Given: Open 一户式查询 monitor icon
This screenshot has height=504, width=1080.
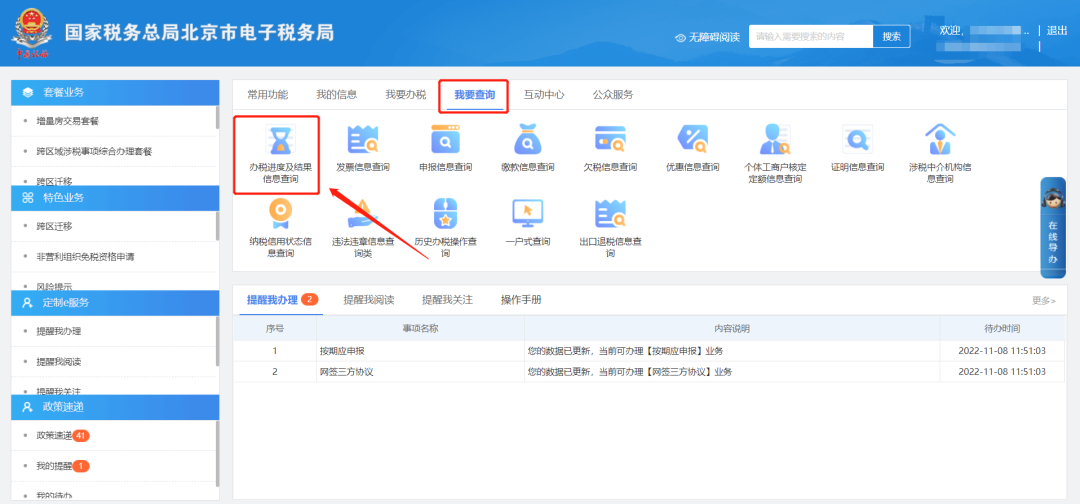Looking at the screenshot, I should pos(528,214).
